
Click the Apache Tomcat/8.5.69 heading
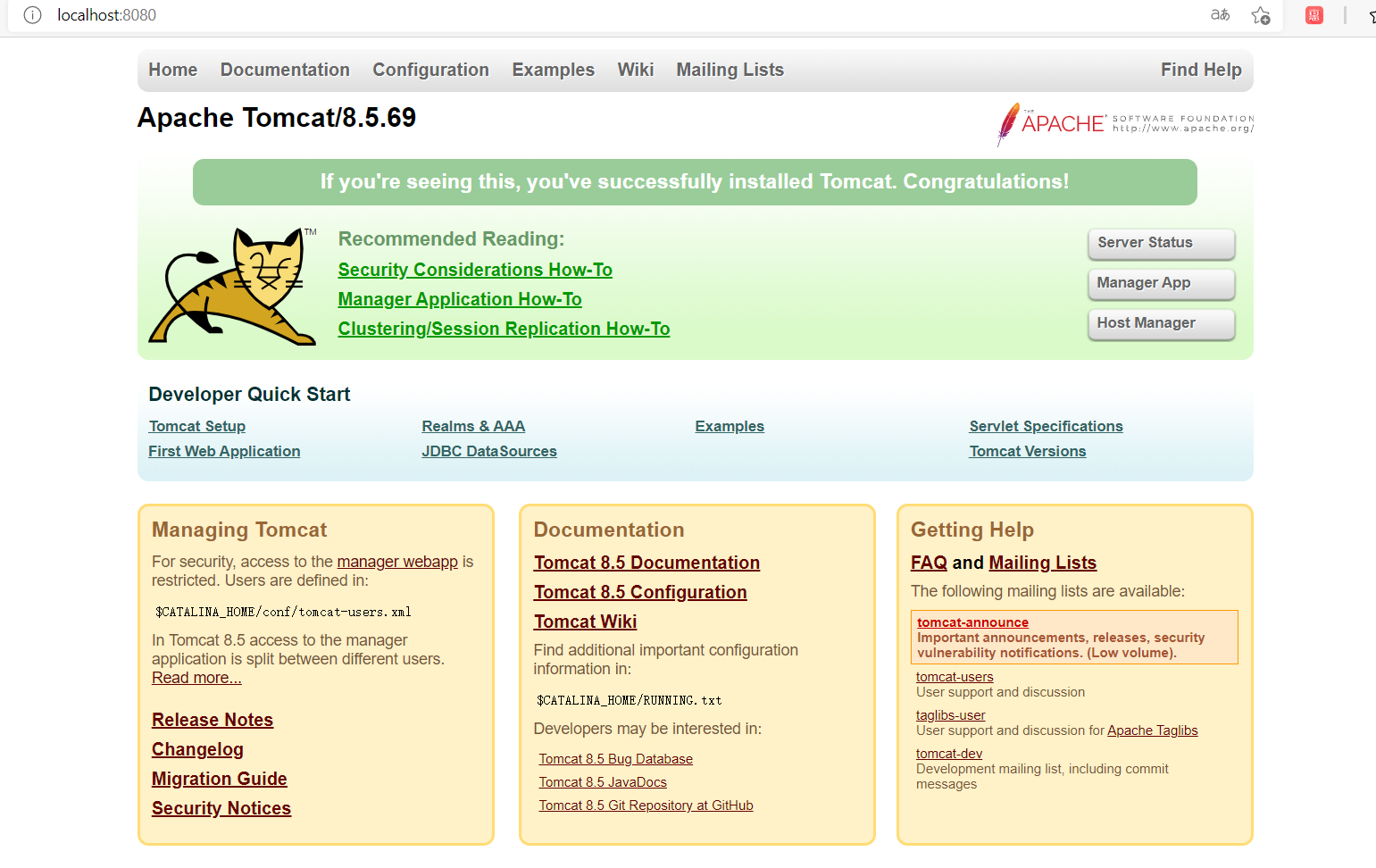click(277, 118)
